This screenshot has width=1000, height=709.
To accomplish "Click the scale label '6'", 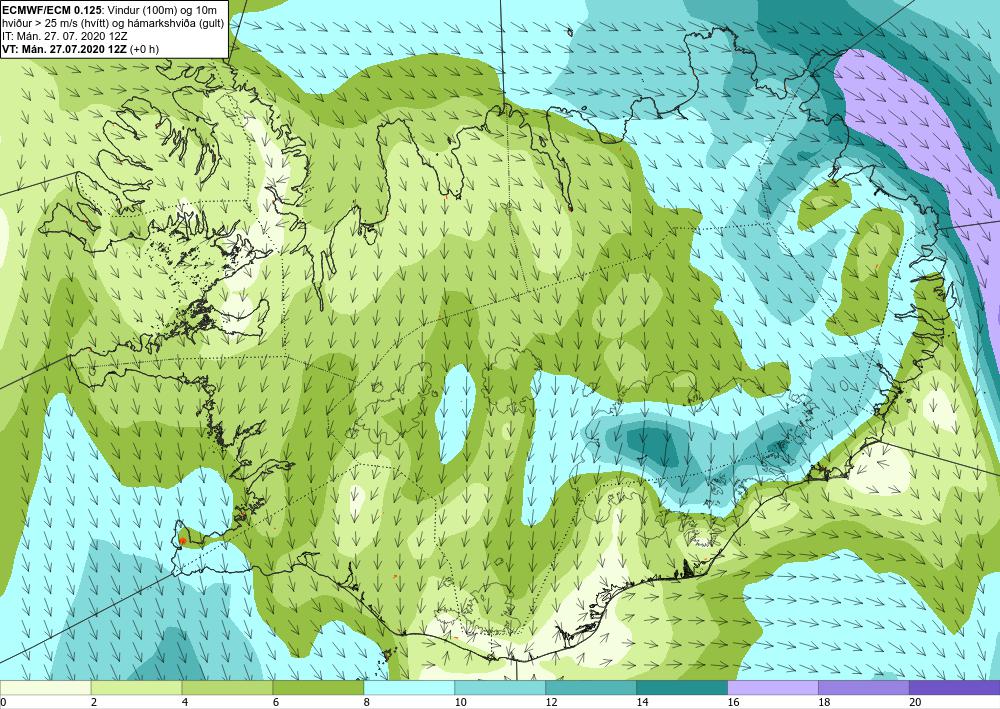I will point(276,702).
